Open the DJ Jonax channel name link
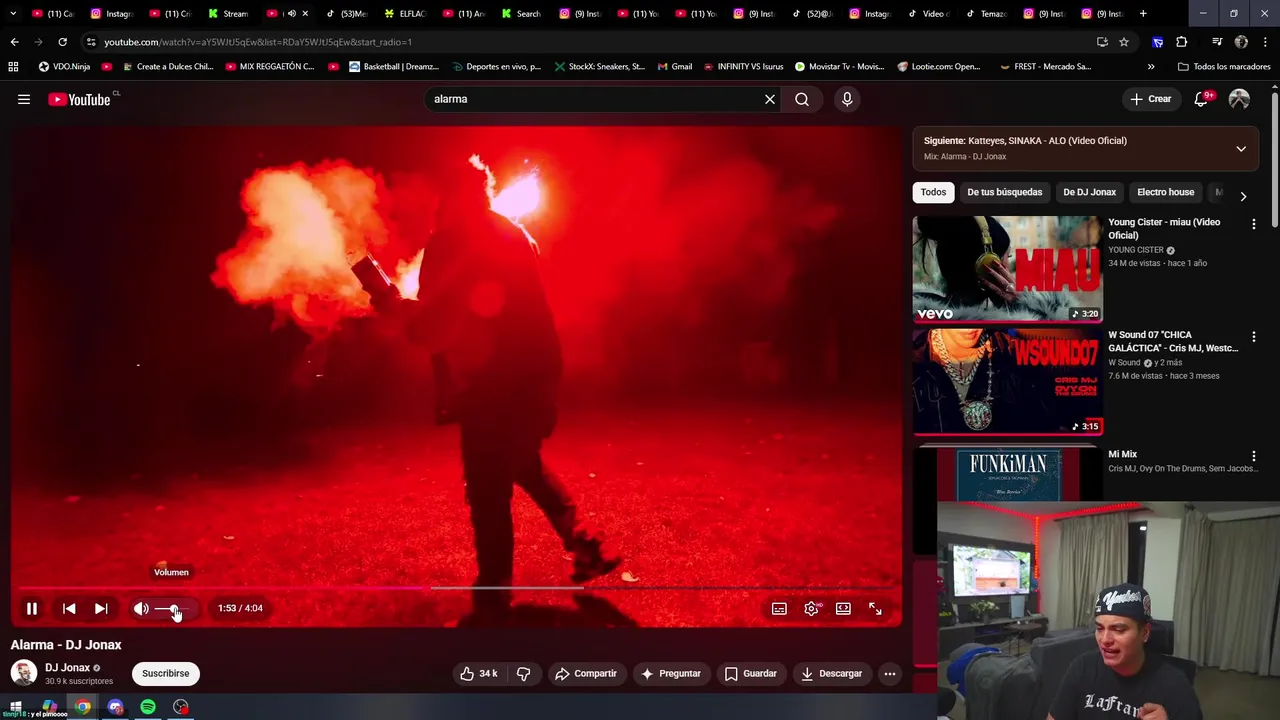The image size is (1280, 720). pos(67,668)
